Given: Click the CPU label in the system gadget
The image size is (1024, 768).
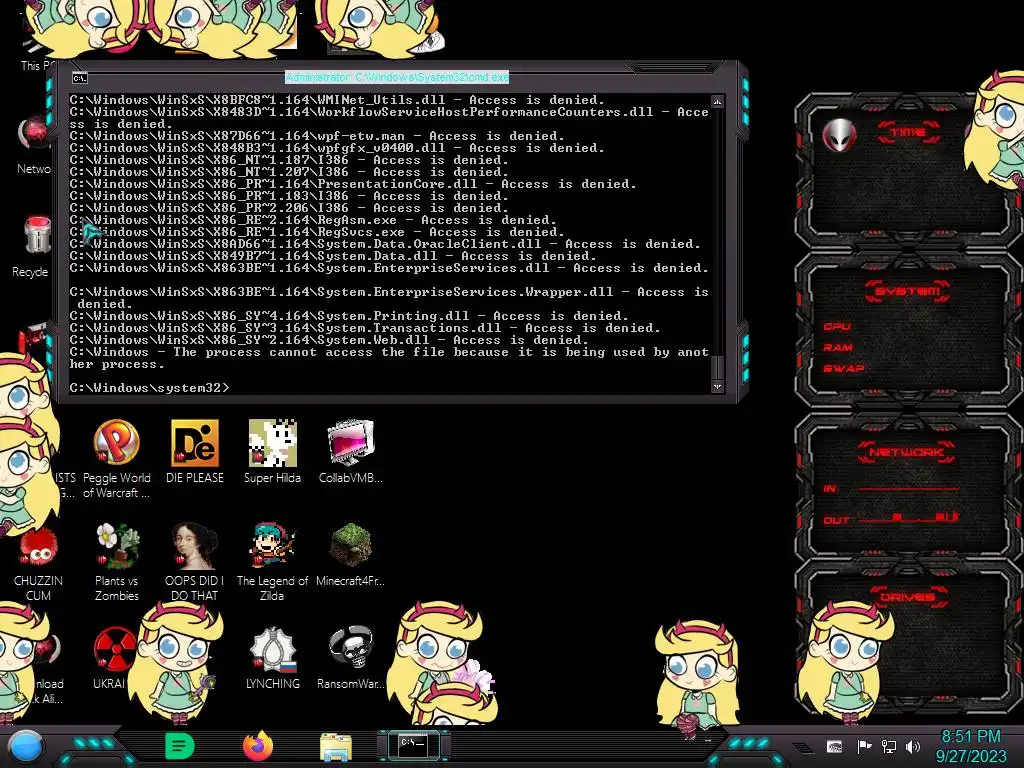Looking at the screenshot, I should pyautogui.click(x=837, y=327).
